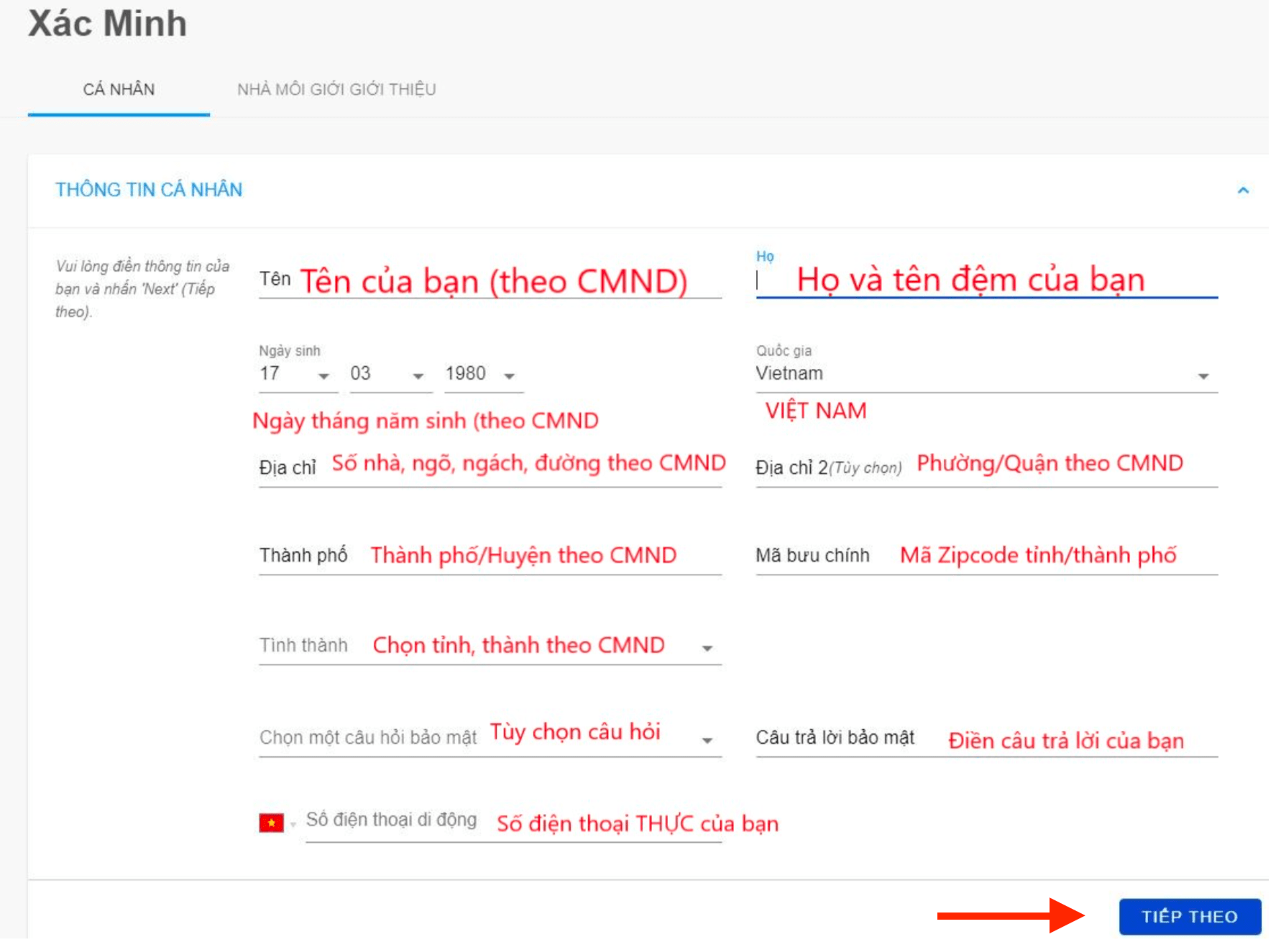Expand the Quốc gia country dropdown
This screenshot has width=1281, height=952.
tap(986, 375)
